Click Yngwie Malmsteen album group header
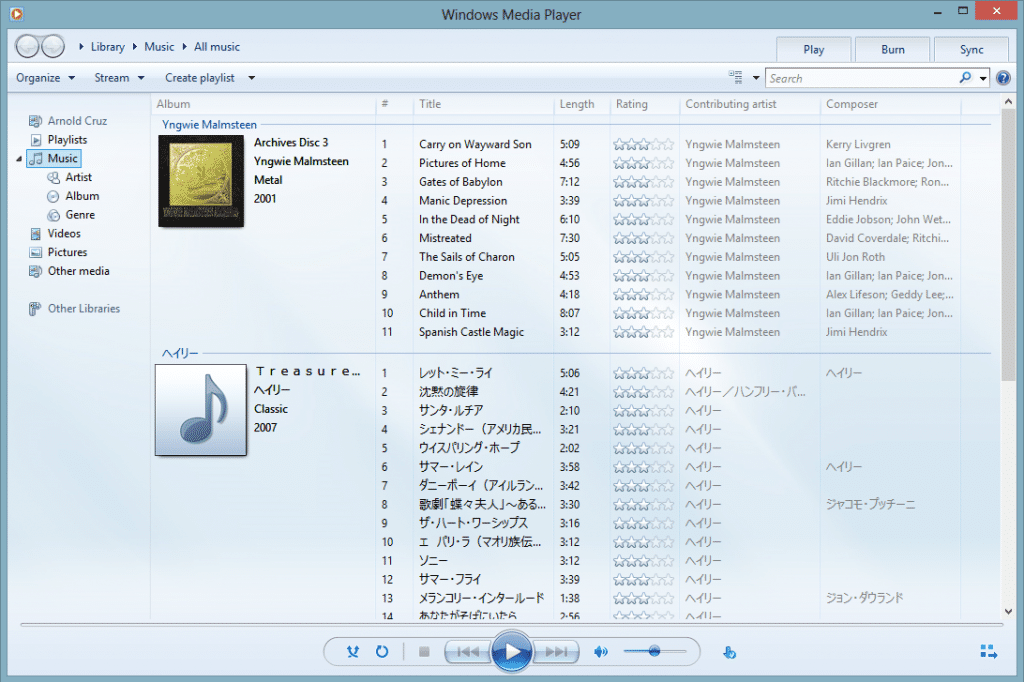Image resolution: width=1024 pixels, height=682 pixels. pyautogui.click(x=209, y=124)
